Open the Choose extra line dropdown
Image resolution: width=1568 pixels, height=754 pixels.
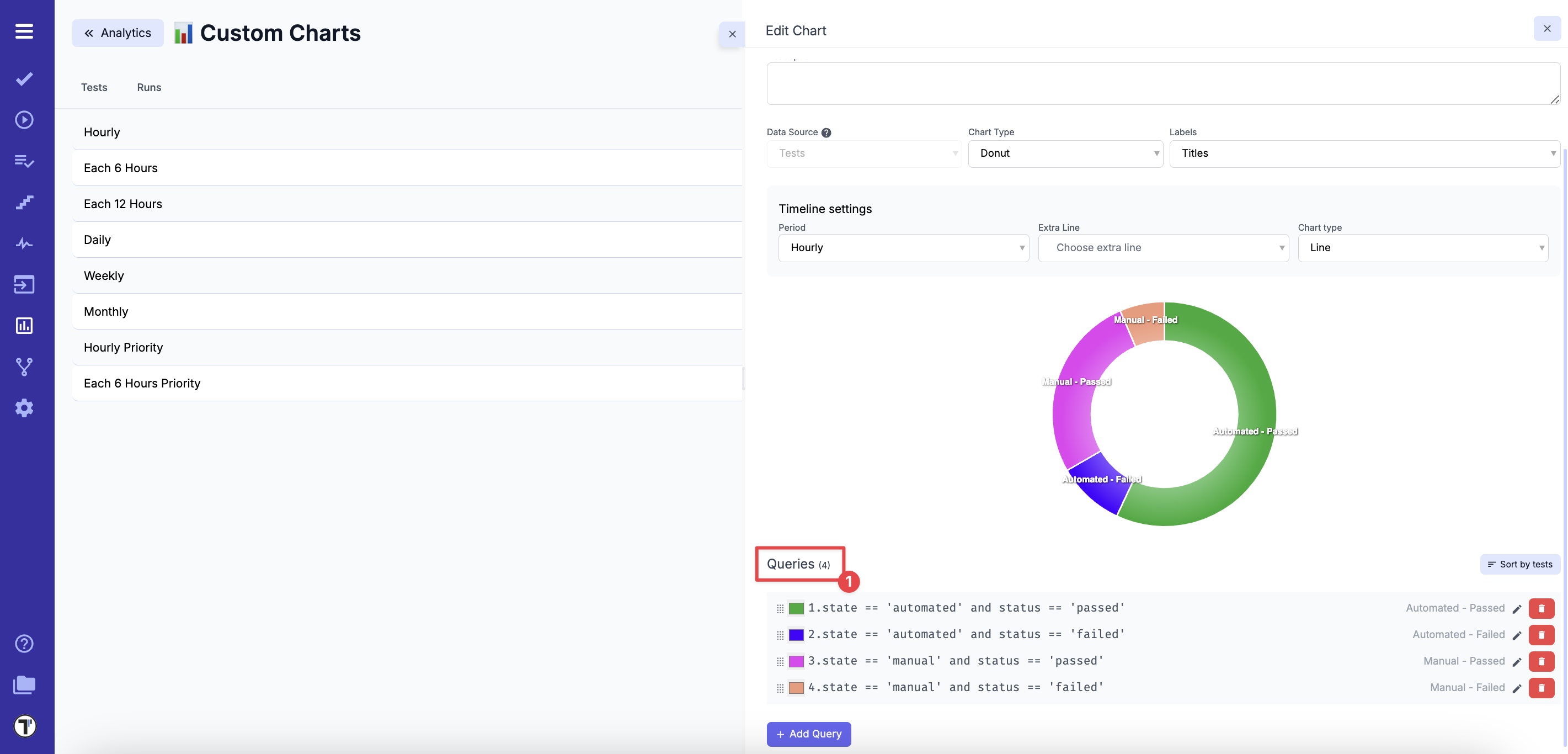coord(1162,247)
